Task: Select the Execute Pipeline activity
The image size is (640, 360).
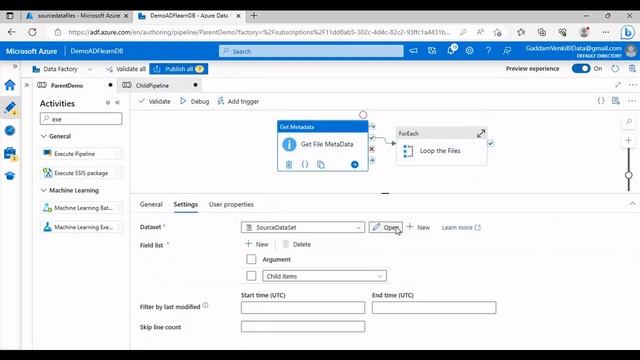Action: [x=82, y=153]
